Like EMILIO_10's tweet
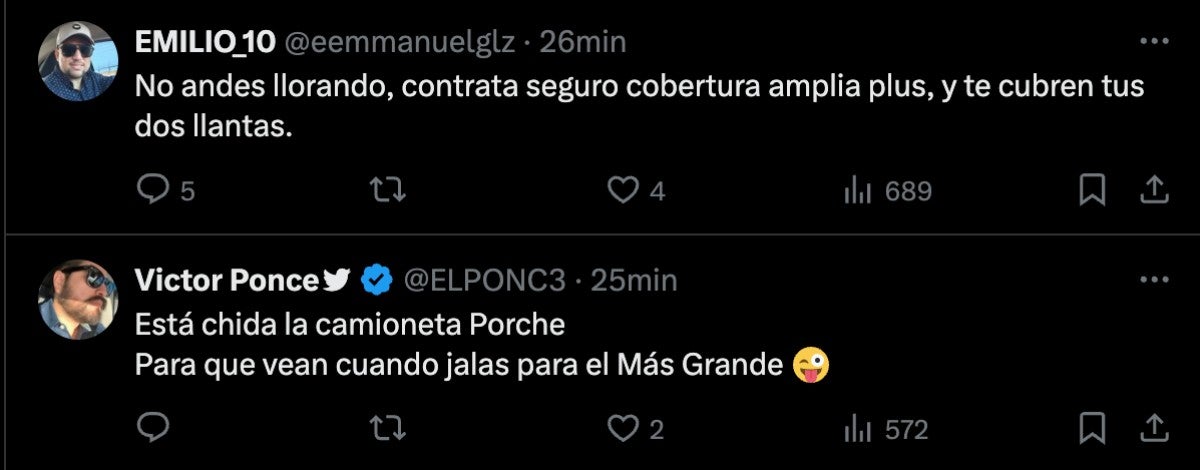 click(624, 190)
